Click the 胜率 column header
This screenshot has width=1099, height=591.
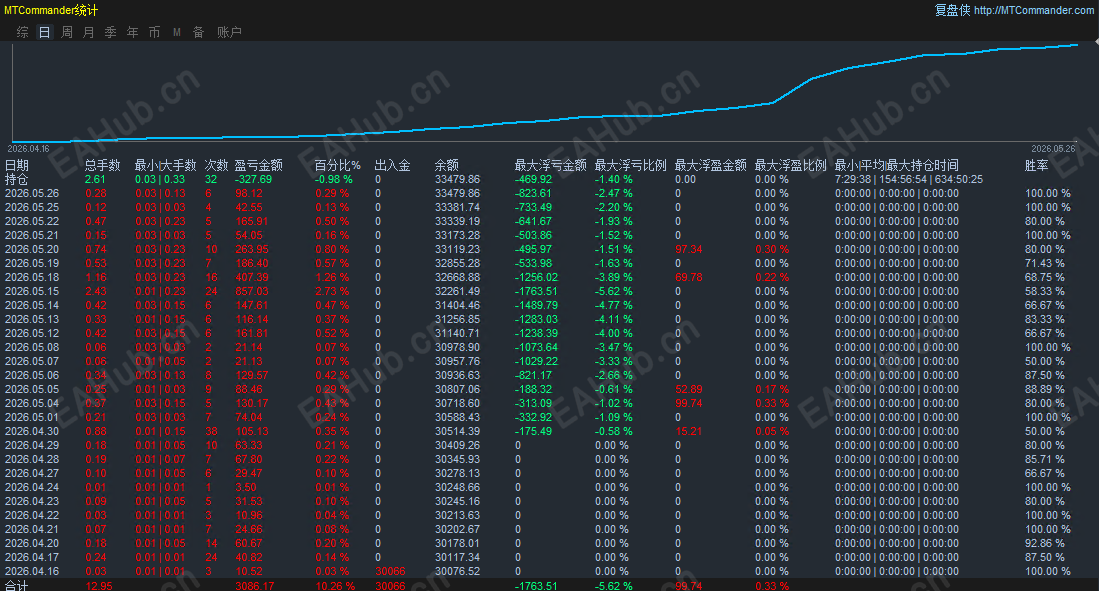(1037, 165)
